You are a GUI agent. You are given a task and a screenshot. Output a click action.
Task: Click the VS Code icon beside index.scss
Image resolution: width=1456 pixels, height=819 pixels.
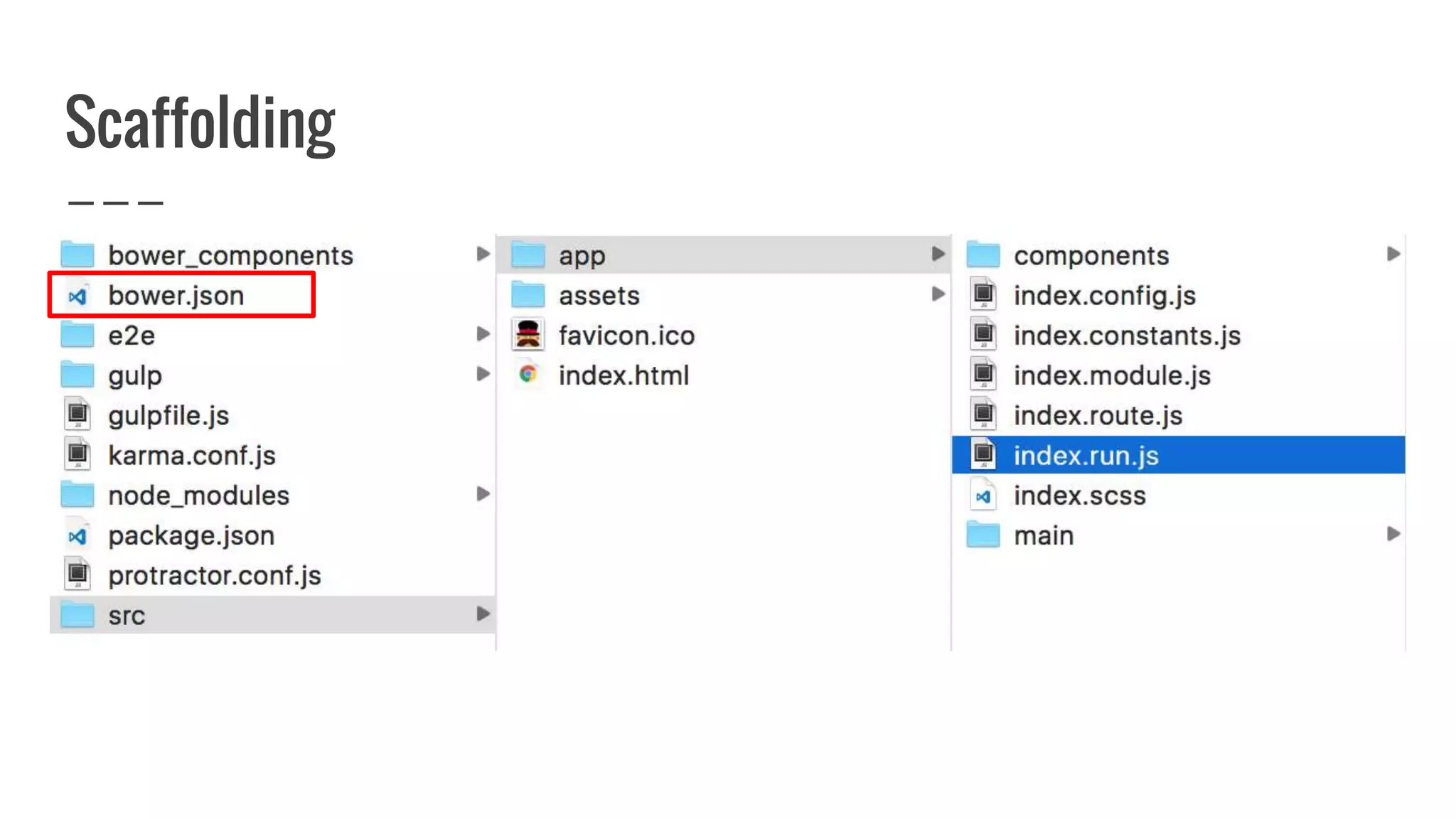pos(983,496)
